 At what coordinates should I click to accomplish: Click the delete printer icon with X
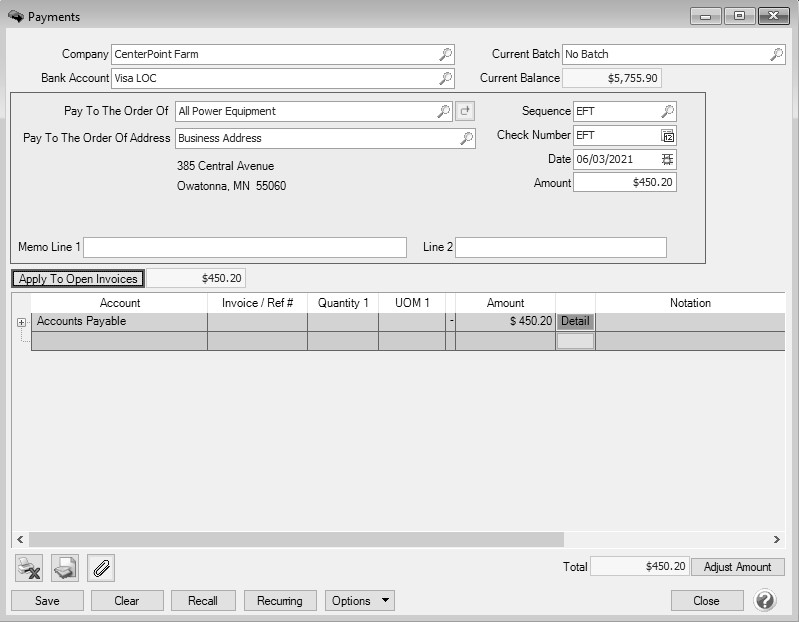pyautogui.click(x=29, y=568)
